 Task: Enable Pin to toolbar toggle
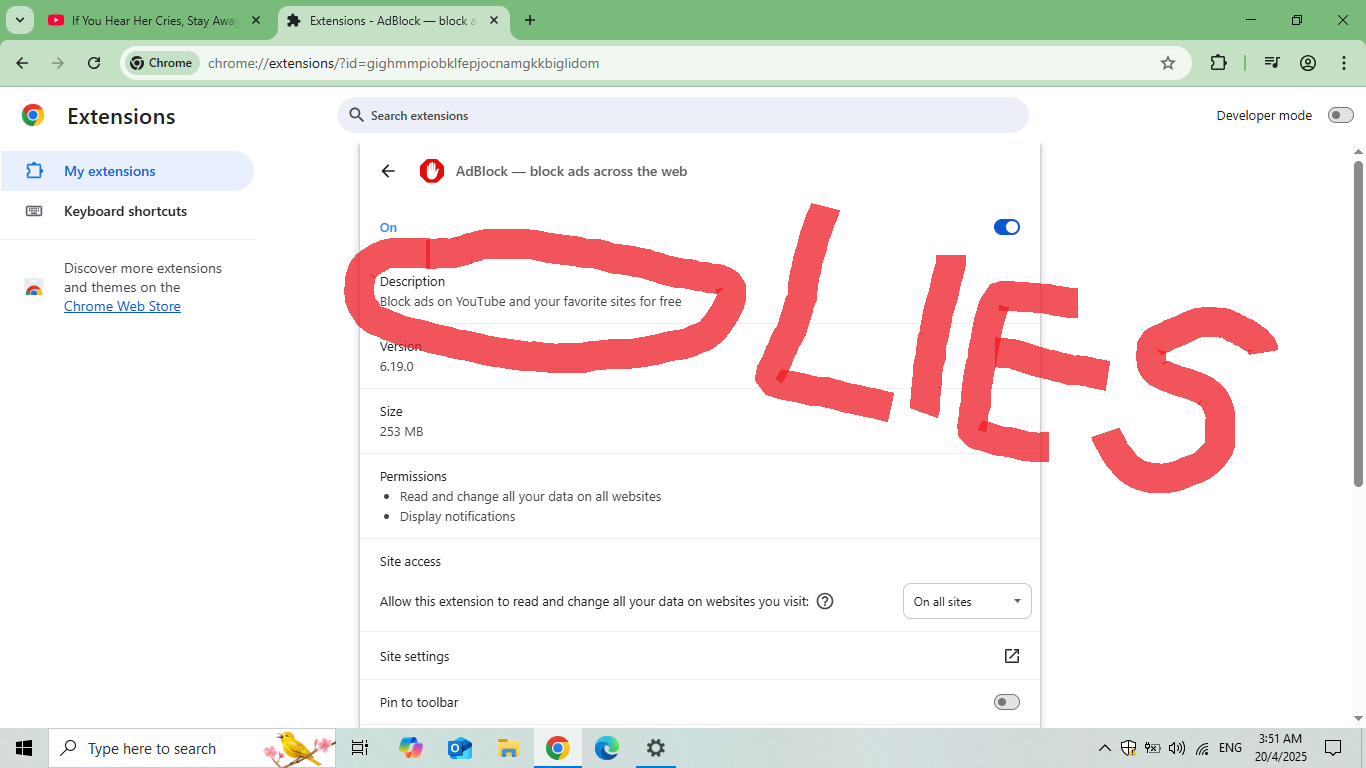(x=1006, y=702)
